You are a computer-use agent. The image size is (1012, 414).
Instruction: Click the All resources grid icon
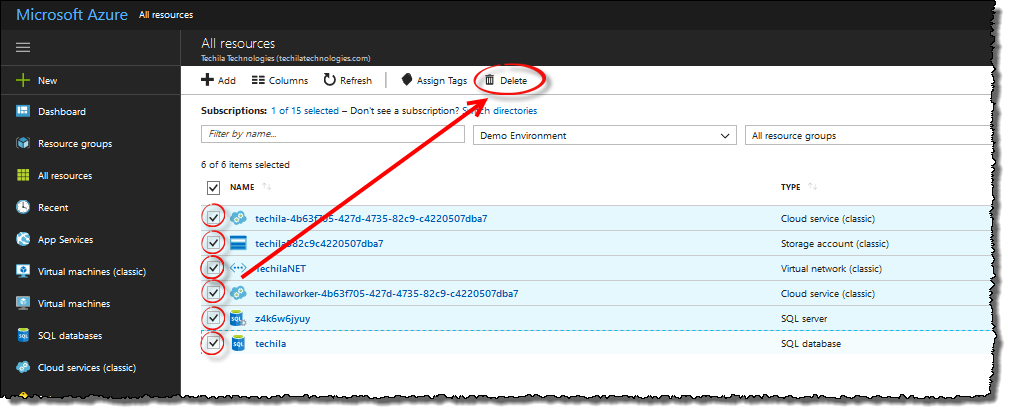23,176
